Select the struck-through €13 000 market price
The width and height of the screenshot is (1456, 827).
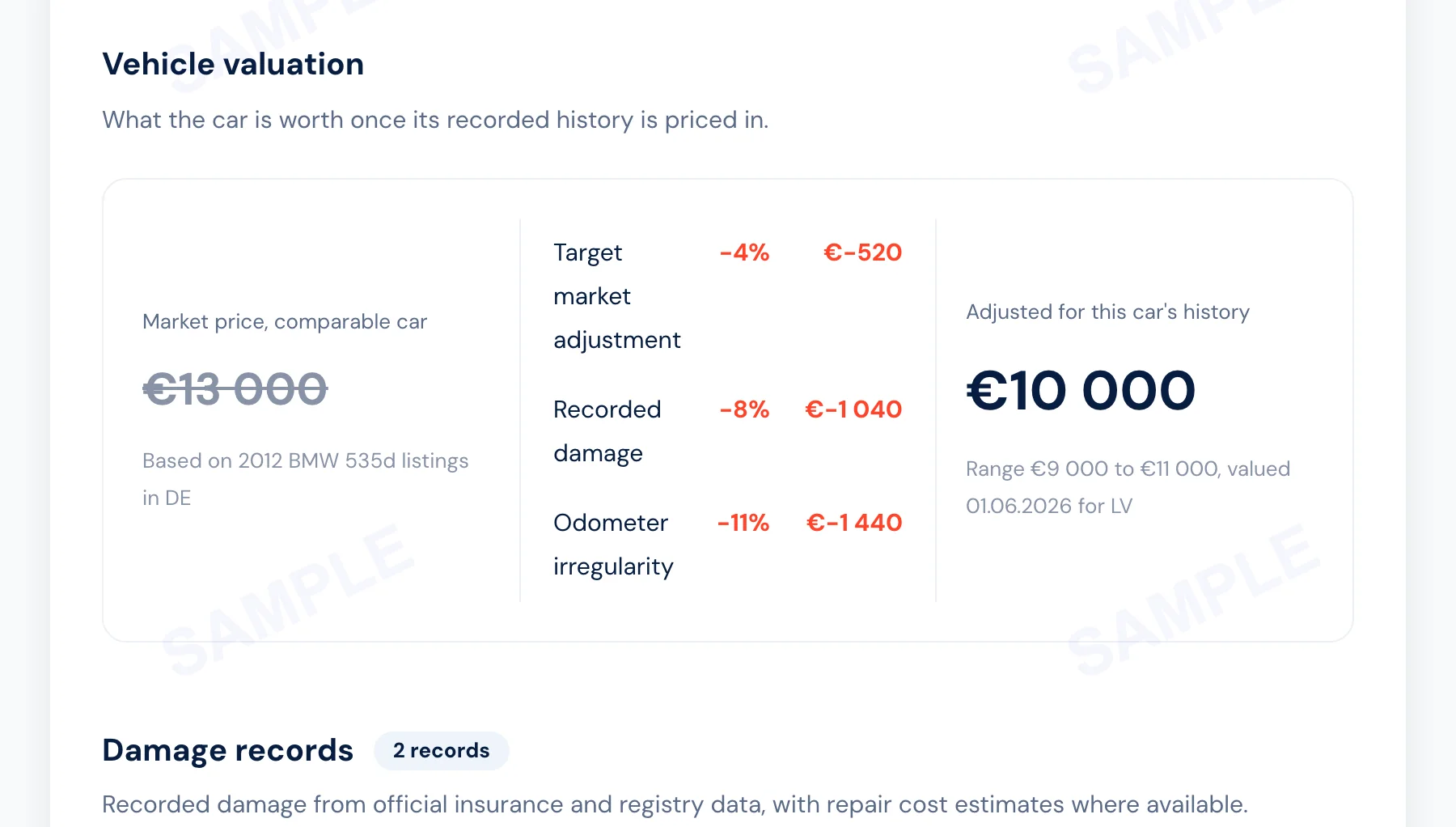click(235, 389)
